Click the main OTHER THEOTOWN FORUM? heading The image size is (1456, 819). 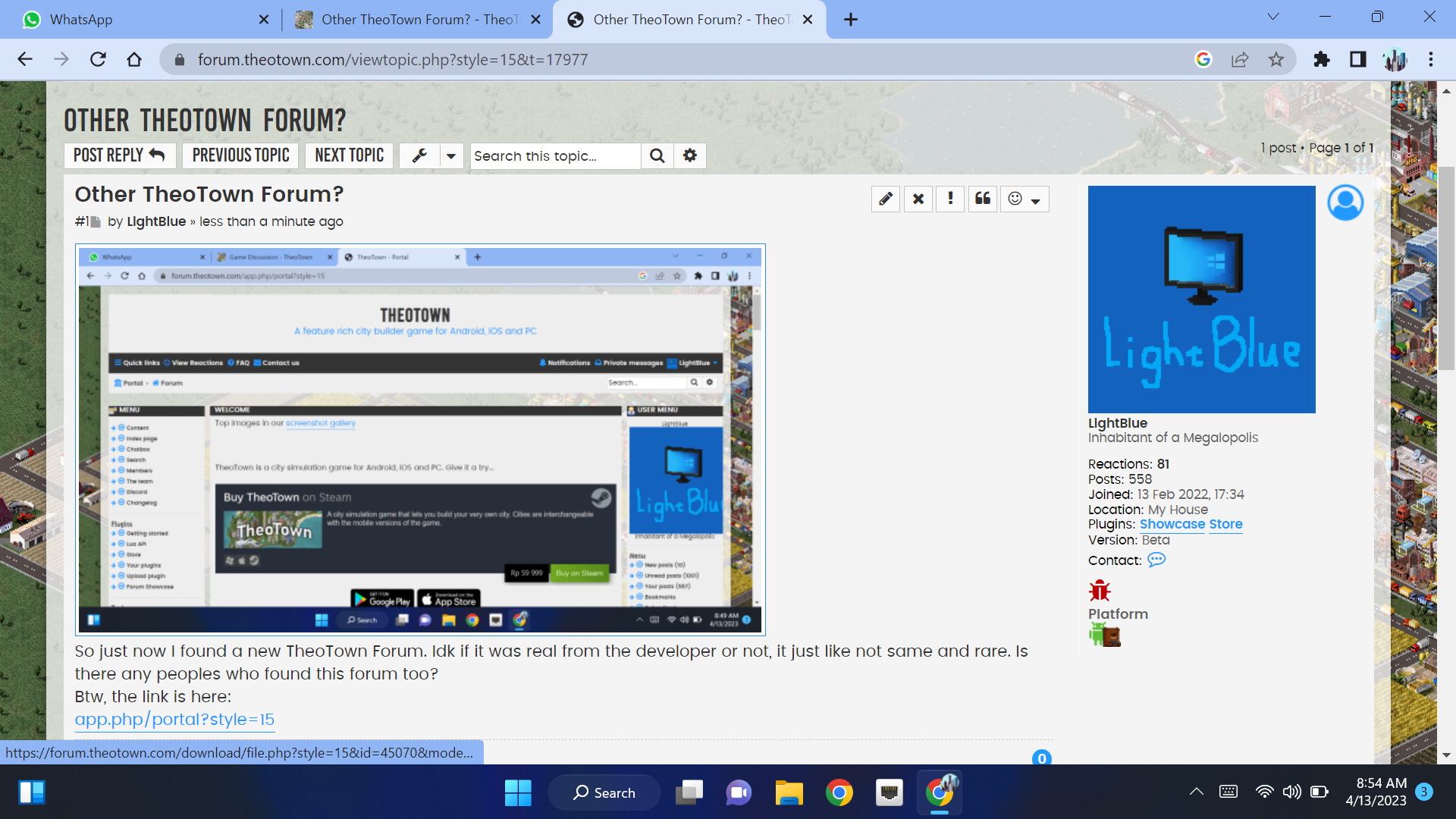coord(205,121)
